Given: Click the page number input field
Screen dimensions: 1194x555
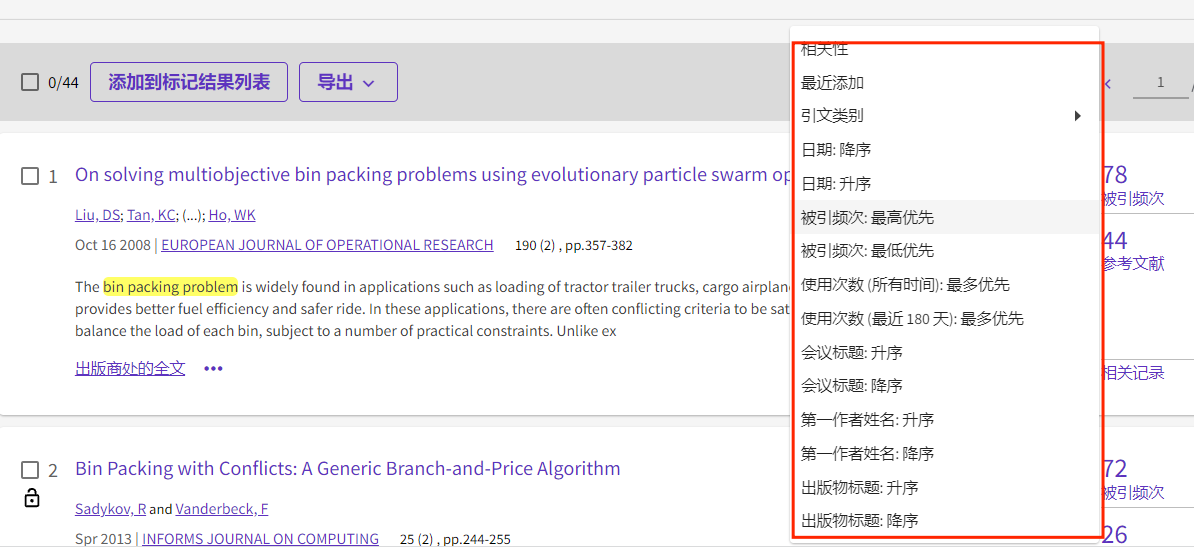Looking at the screenshot, I should tap(1160, 83).
